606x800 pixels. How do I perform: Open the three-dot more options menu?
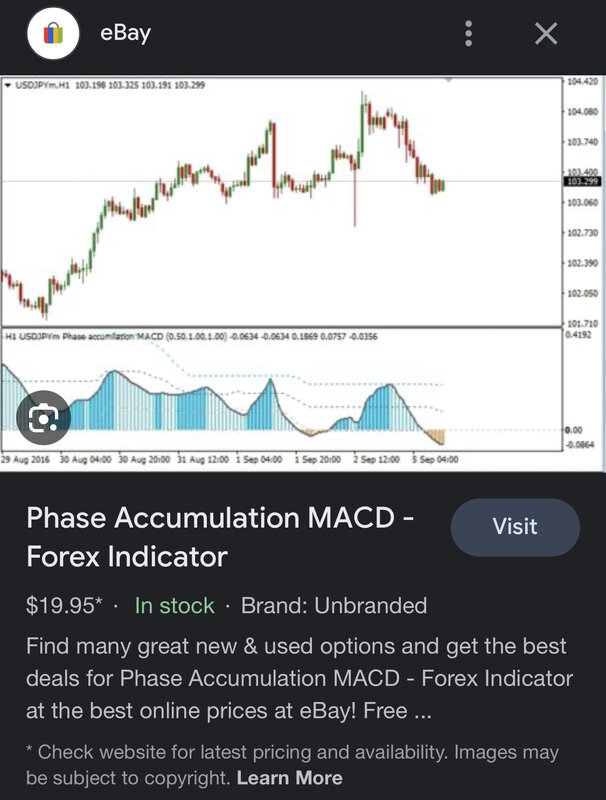[469, 35]
